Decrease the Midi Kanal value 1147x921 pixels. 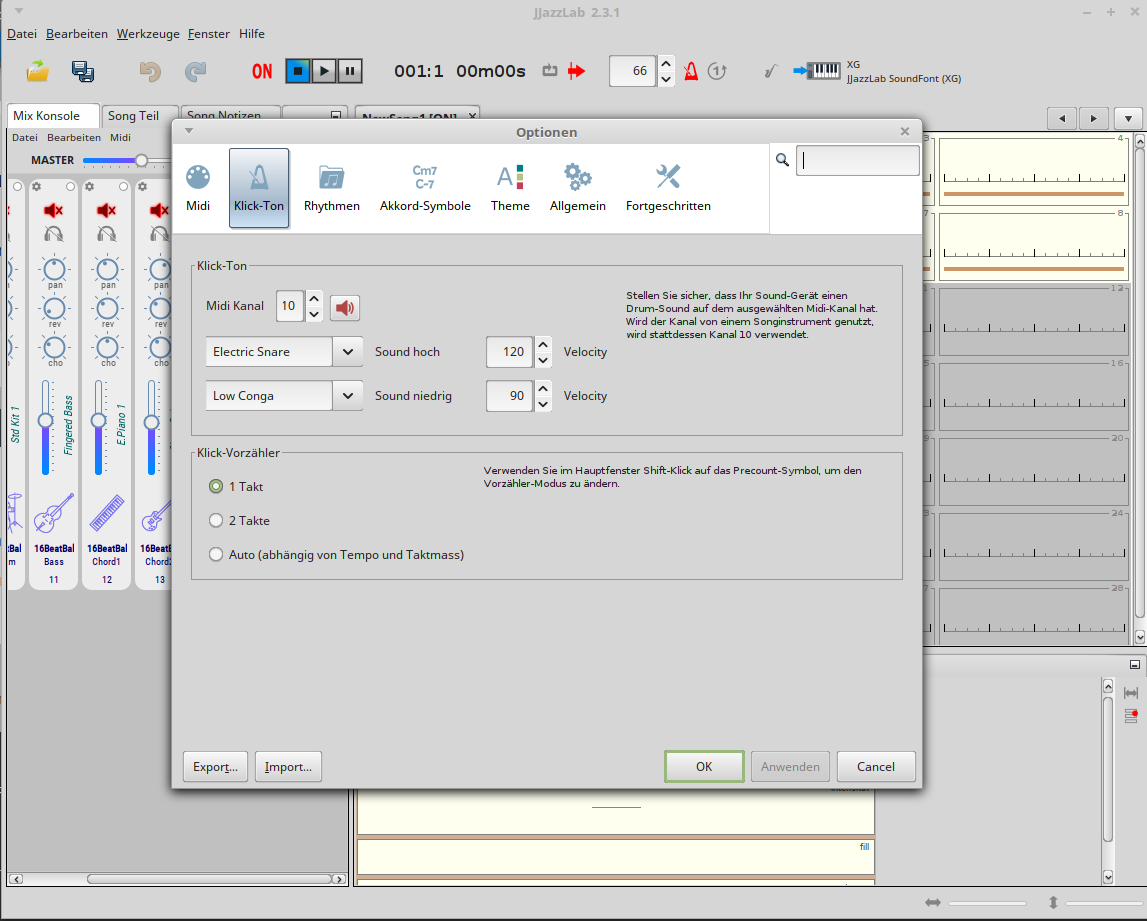click(x=314, y=314)
